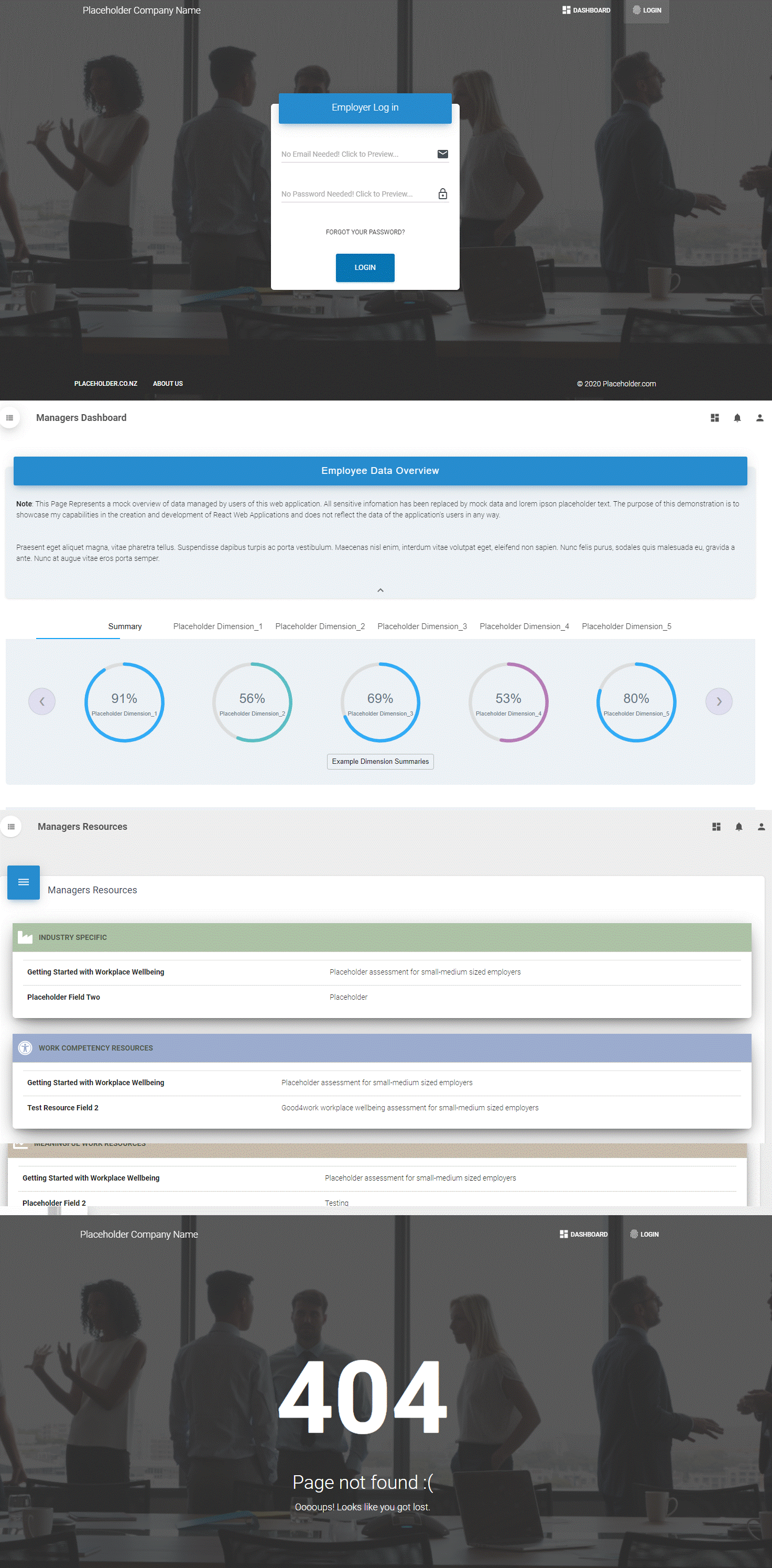
Task: Click the Forgot Your Password link
Action: click(365, 232)
